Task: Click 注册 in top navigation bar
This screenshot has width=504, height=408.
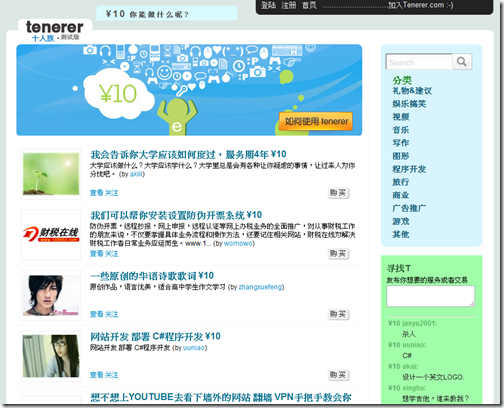Action: pos(289,5)
